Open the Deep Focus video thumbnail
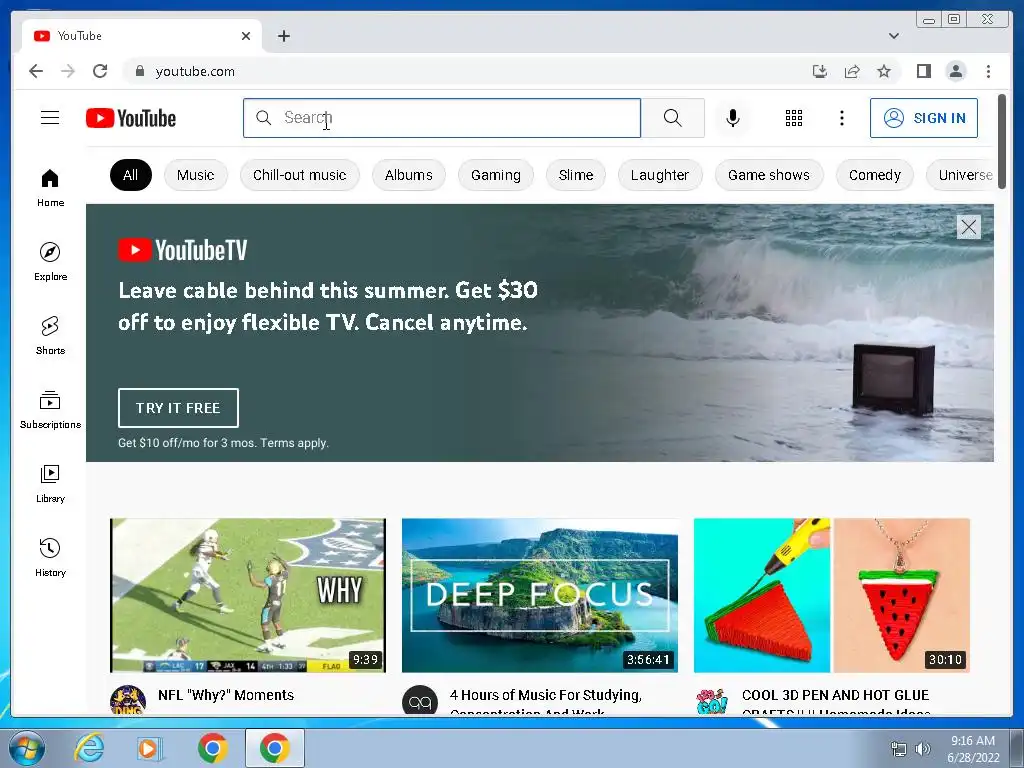Image resolution: width=1024 pixels, height=768 pixels. 539,595
